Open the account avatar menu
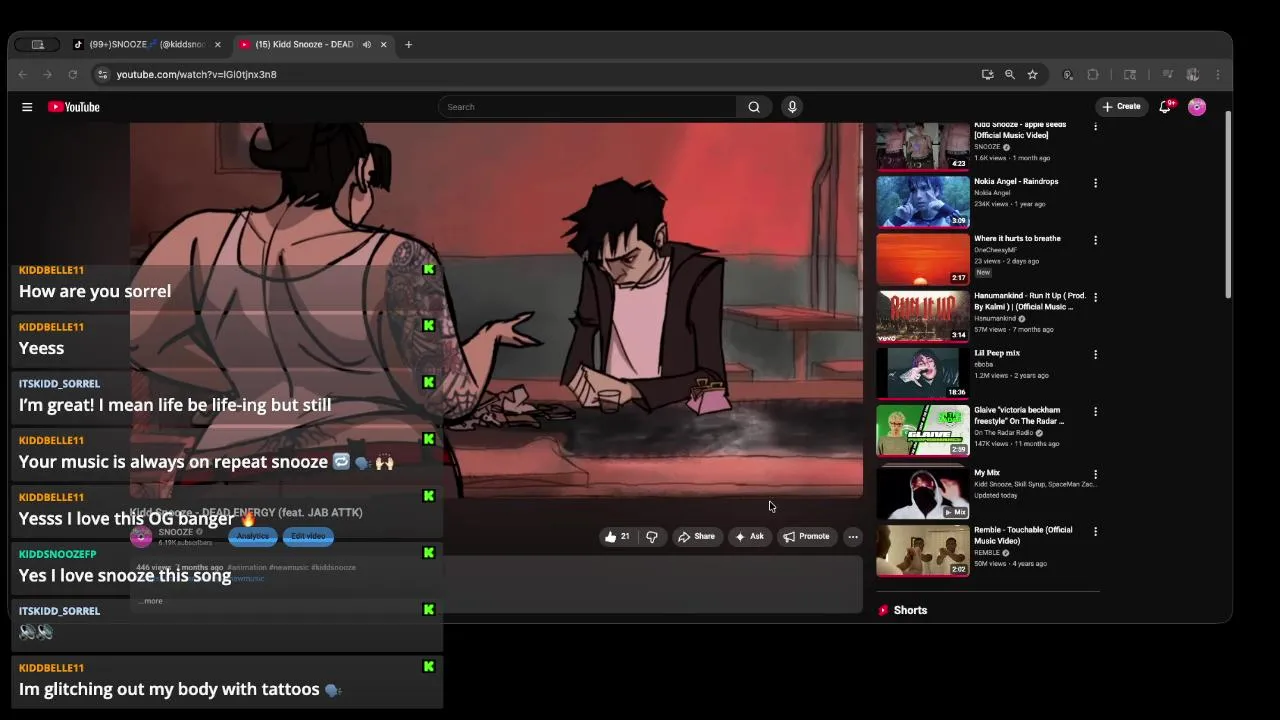Screen dimensions: 1280x720 [x=1197, y=107]
